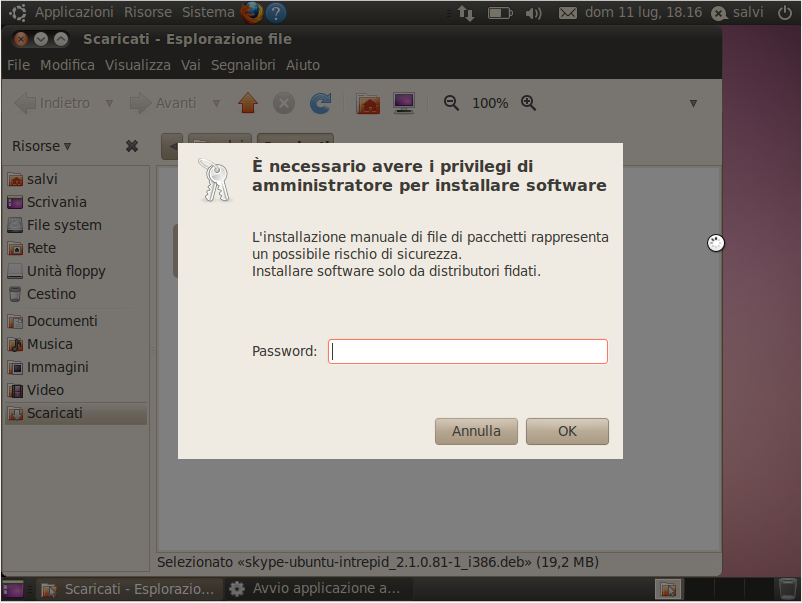Open Musica in the sidebar

[77, 344]
